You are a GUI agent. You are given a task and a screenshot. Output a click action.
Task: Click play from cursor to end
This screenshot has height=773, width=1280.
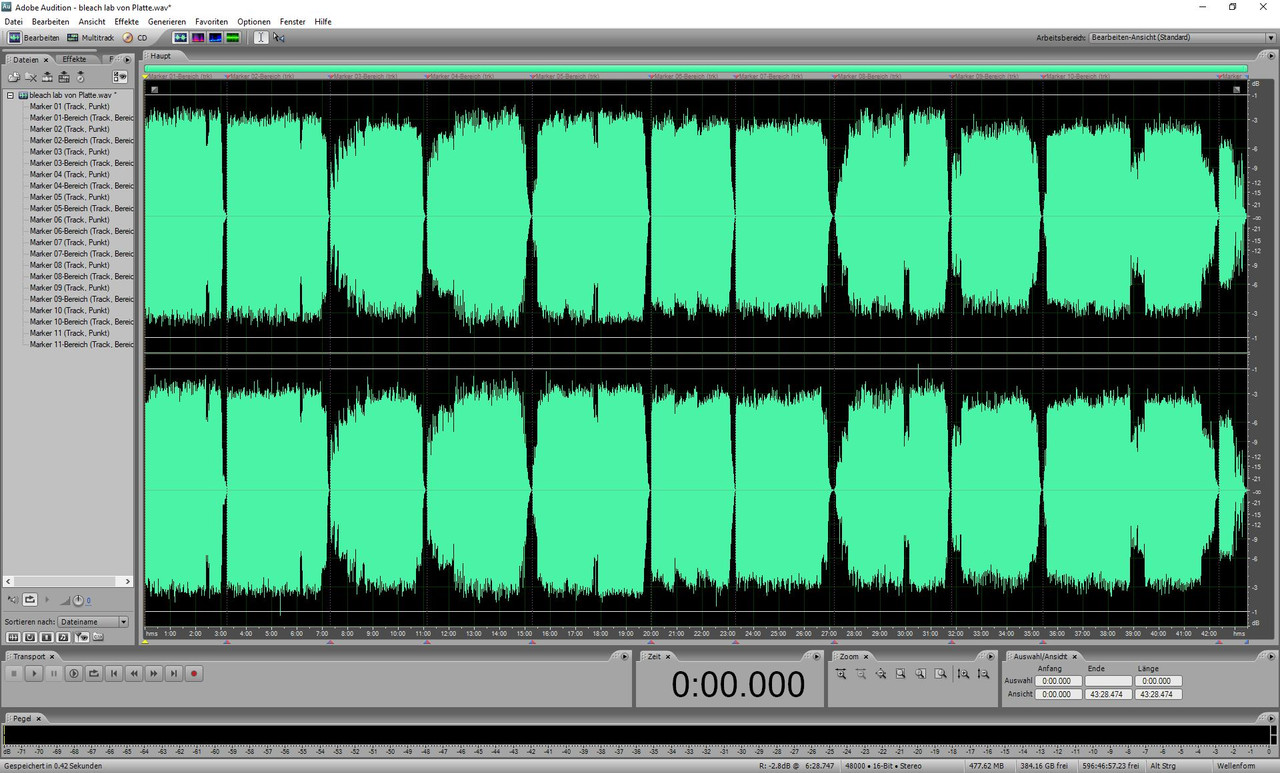click(74, 673)
